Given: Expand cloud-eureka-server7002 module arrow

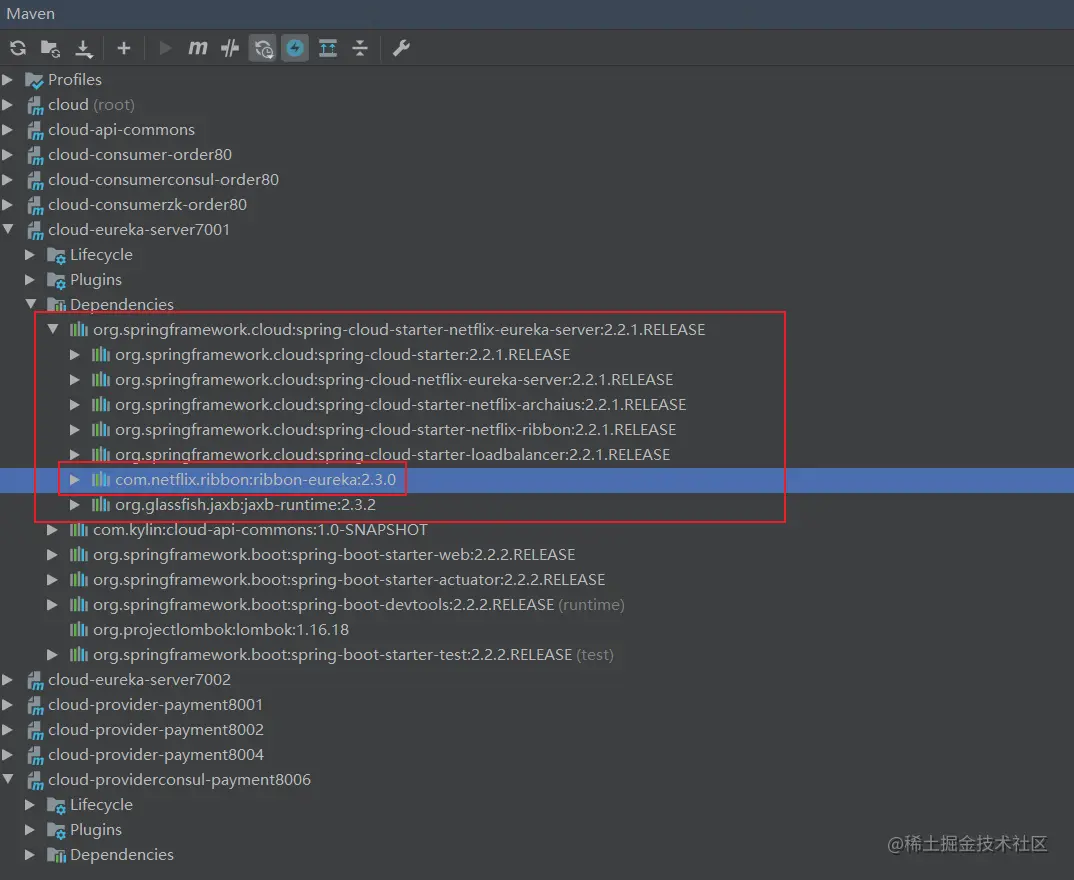Looking at the screenshot, I should point(8,680).
